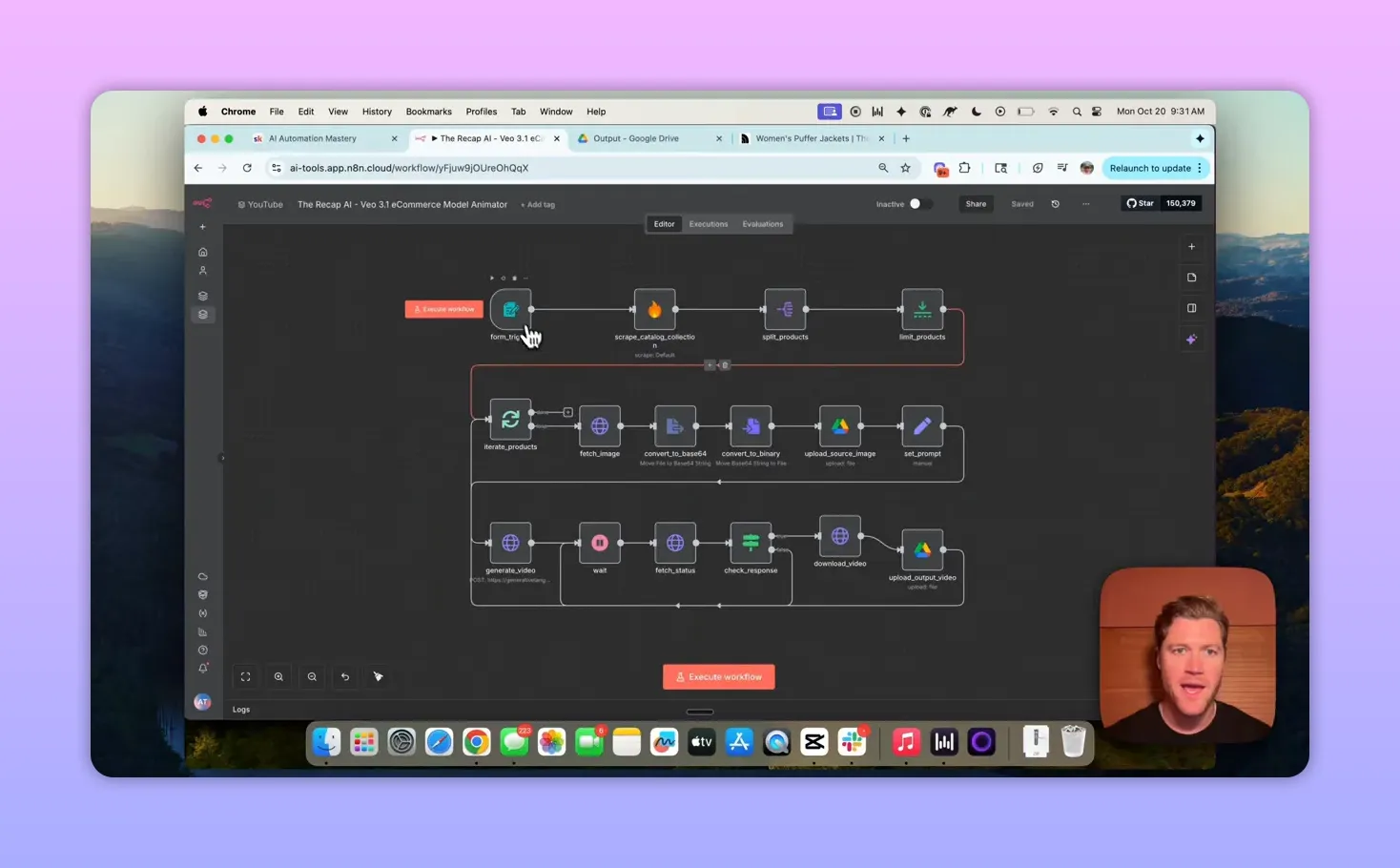
Task: Open notifications via the bell icon
Action: [202, 669]
